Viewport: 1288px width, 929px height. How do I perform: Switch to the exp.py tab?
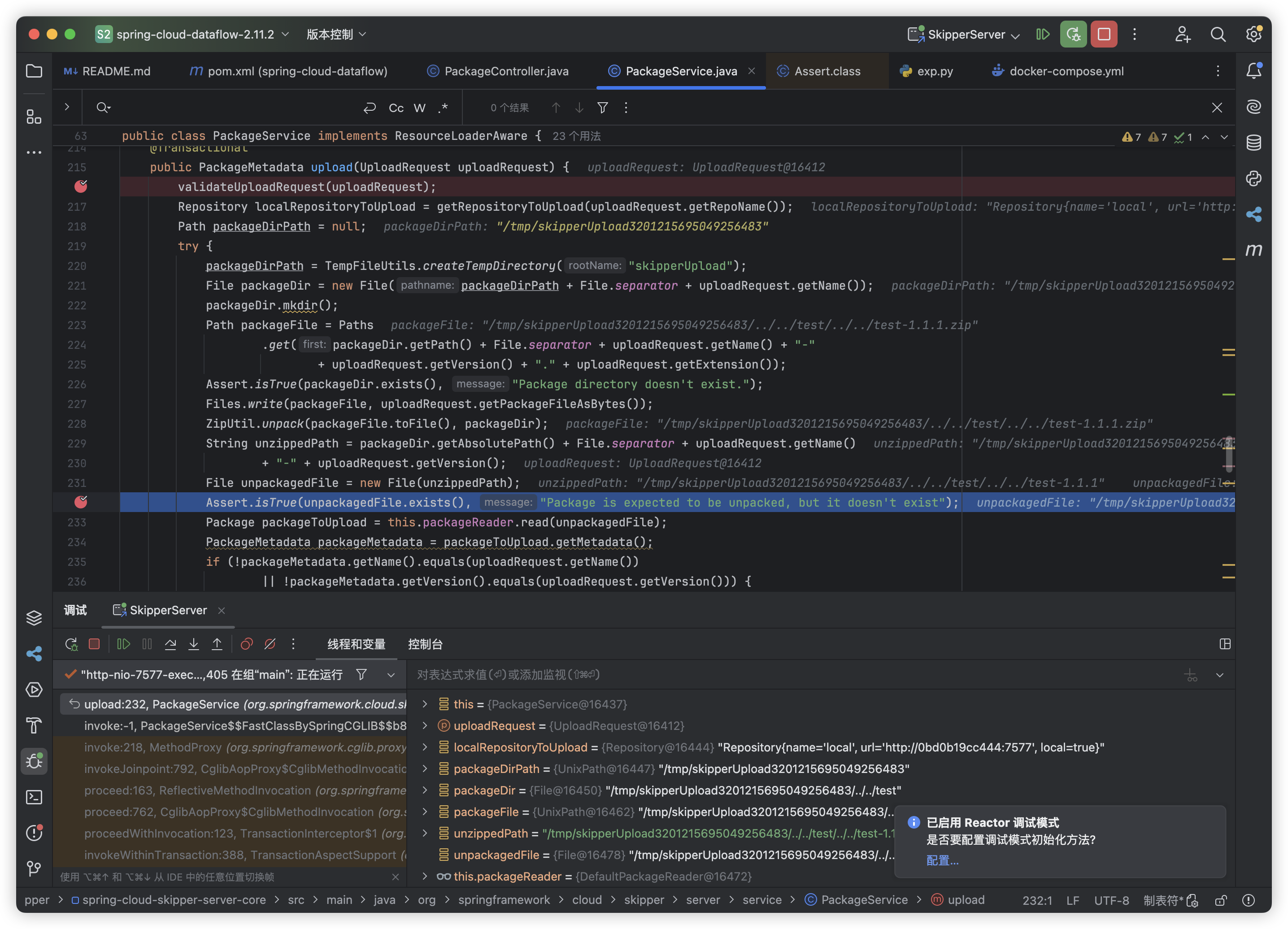927,71
